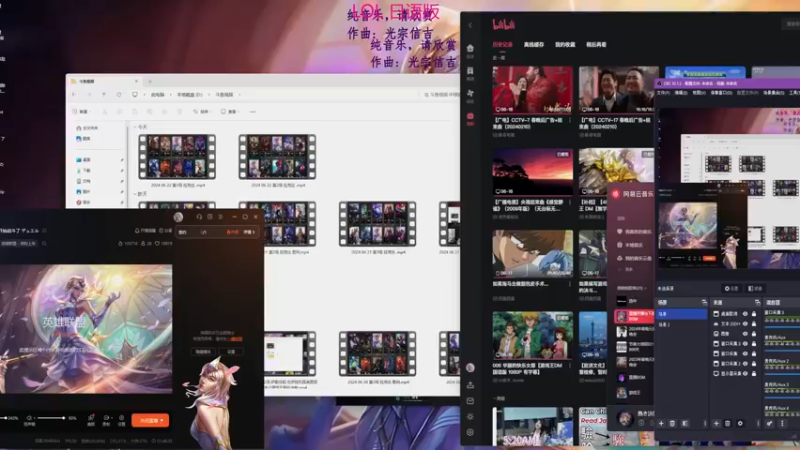Switch to 离线缓存 tab in Bilibili
800x450 pixels.
tap(534, 44)
